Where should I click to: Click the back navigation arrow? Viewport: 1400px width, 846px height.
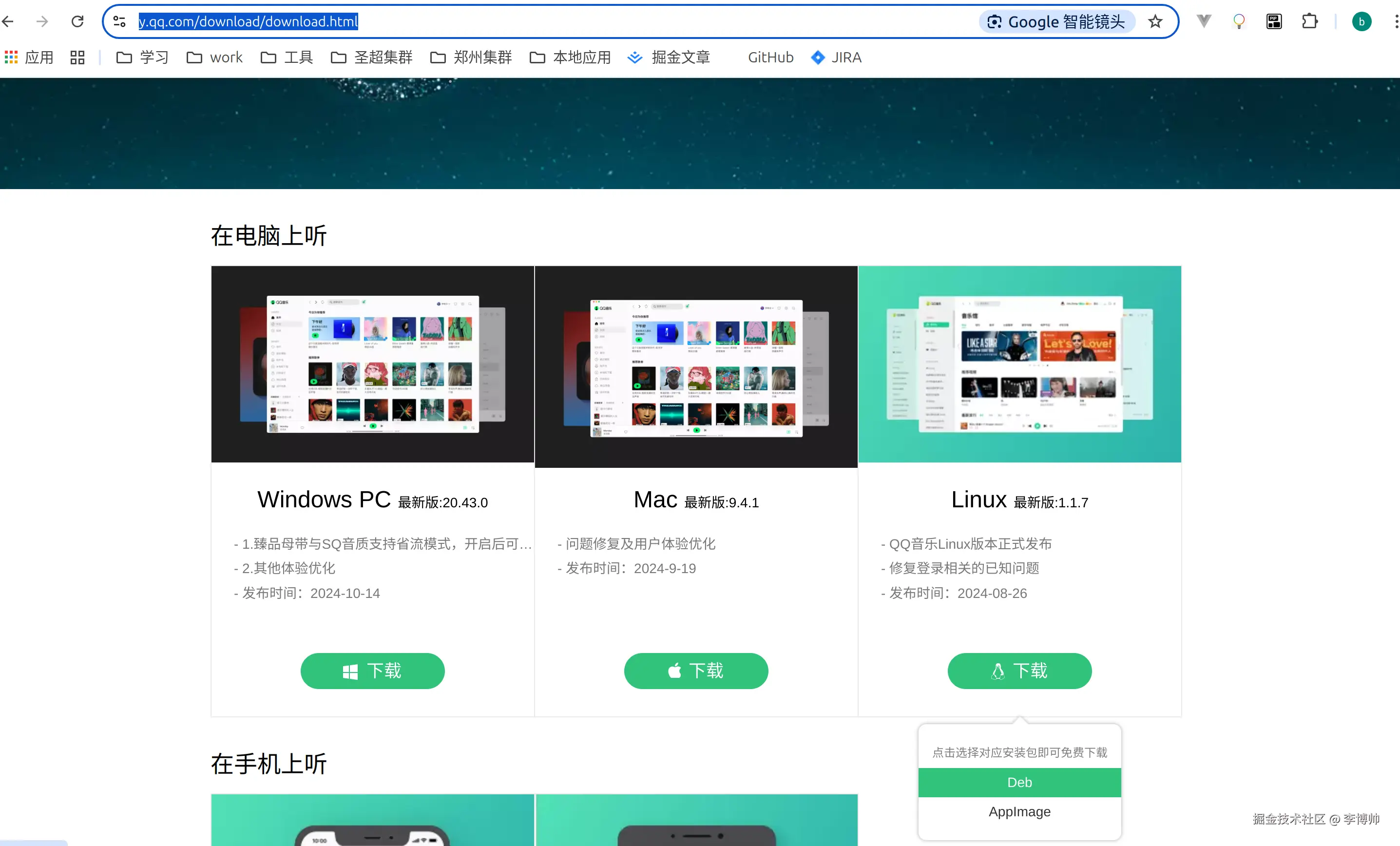[8, 21]
